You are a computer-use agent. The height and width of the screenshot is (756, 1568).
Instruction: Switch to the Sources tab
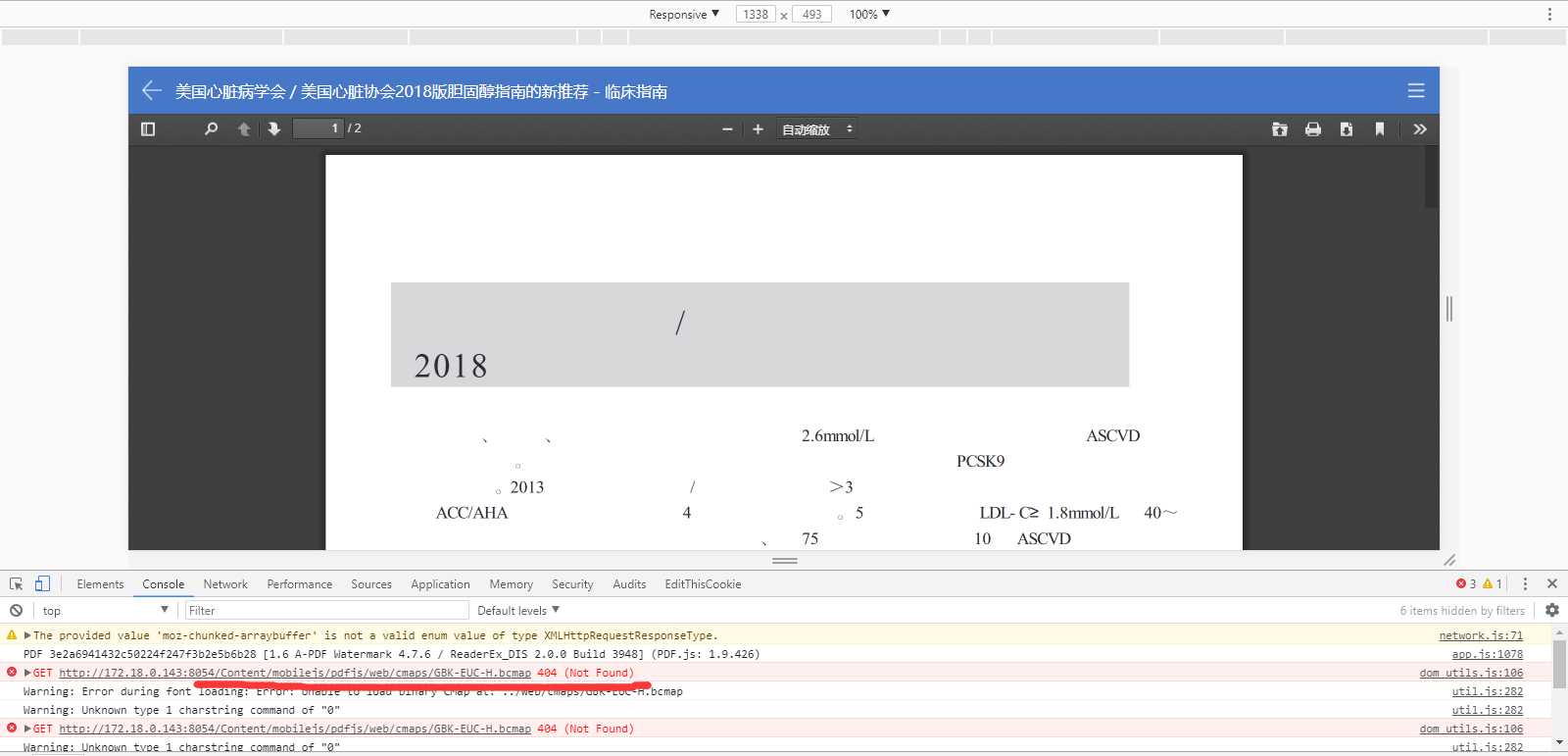coord(371,584)
